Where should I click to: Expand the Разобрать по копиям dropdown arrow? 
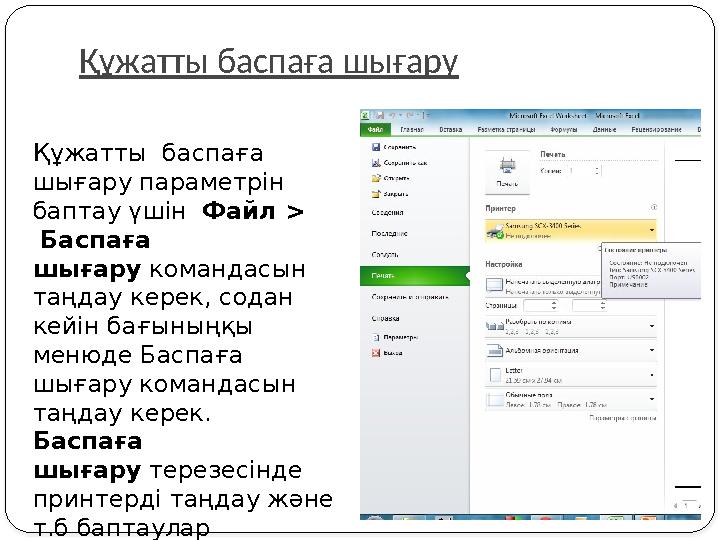click(x=652, y=326)
